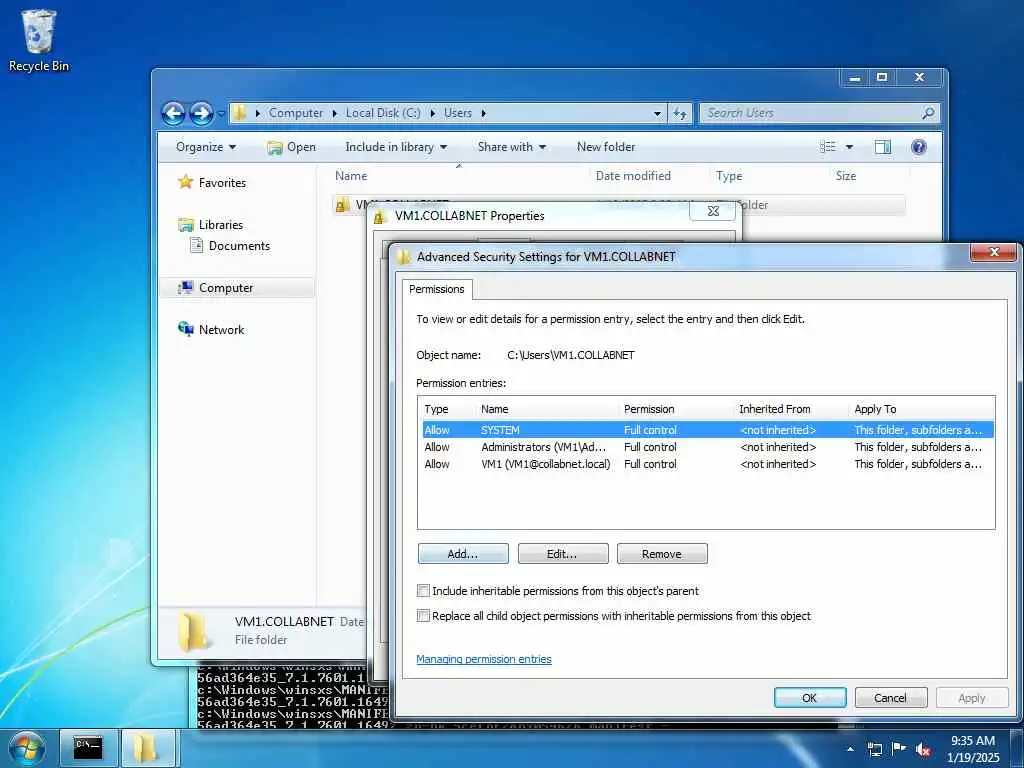Select the Permissions tab
The image size is (1024, 768).
pyautogui.click(x=437, y=289)
